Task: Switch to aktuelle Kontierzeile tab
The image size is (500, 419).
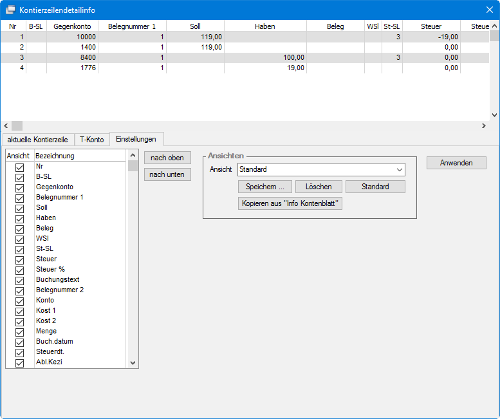Action: click(x=38, y=139)
